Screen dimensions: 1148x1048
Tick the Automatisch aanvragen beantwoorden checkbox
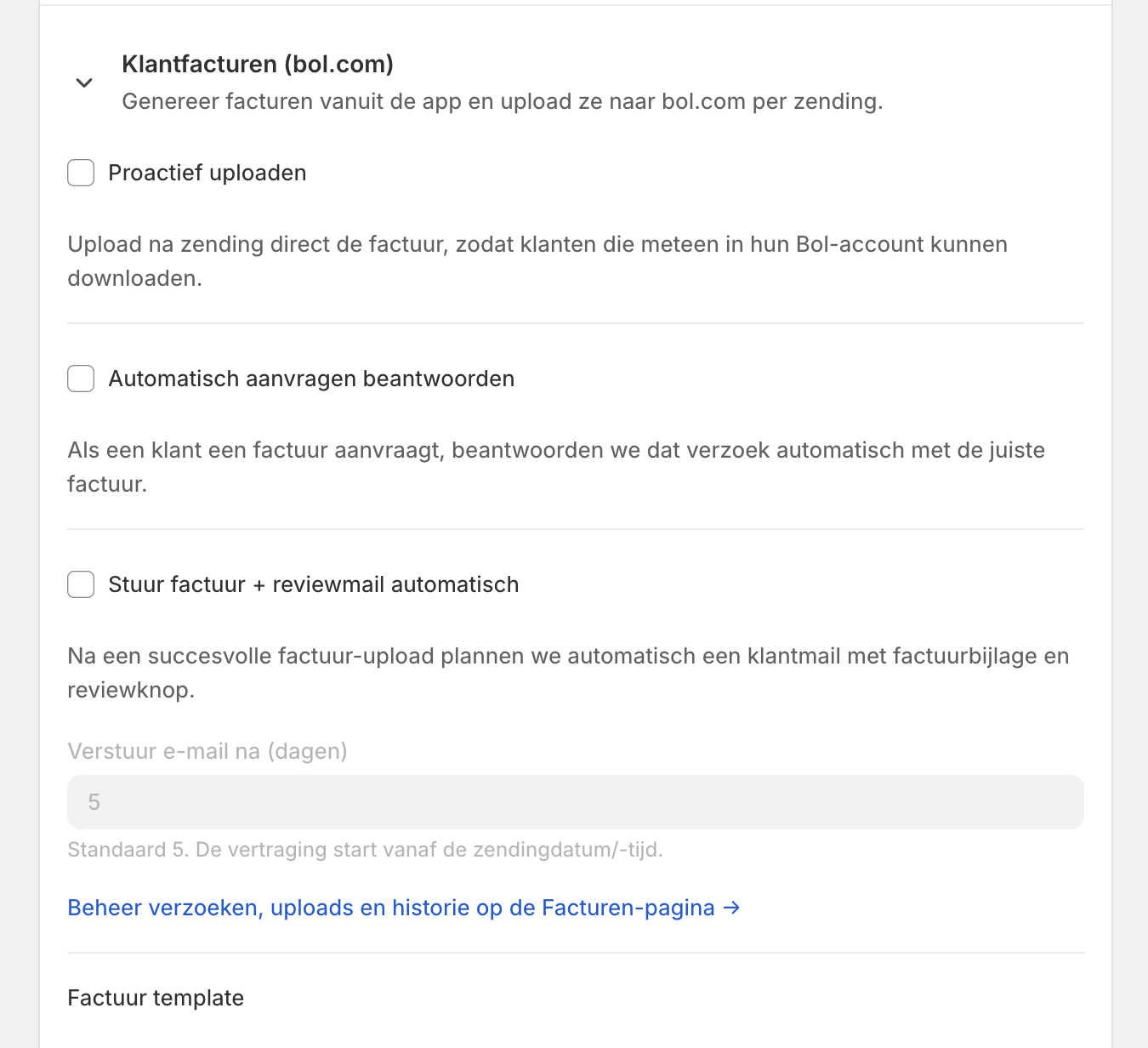tap(81, 379)
